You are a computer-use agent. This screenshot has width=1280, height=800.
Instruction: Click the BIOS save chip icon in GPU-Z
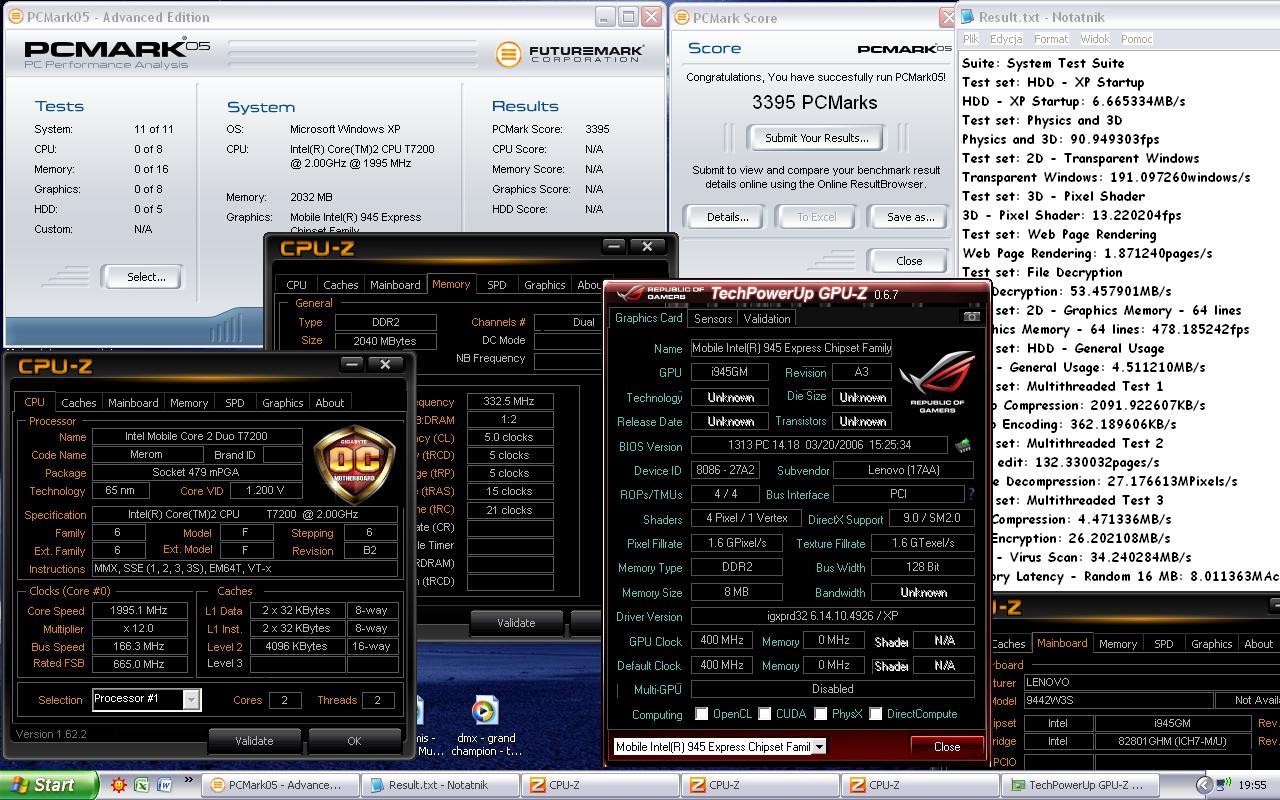pyautogui.click(x=962, y=446)
